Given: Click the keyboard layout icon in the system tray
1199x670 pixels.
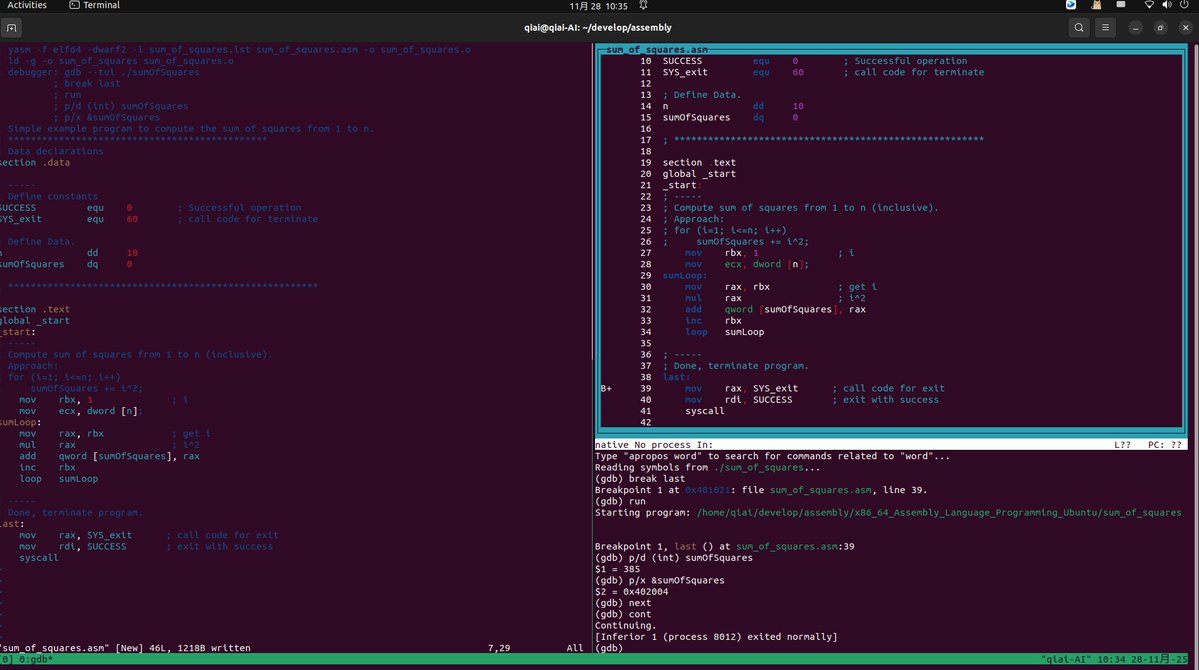Looking at the screenshot, I should click(1121, 5).
